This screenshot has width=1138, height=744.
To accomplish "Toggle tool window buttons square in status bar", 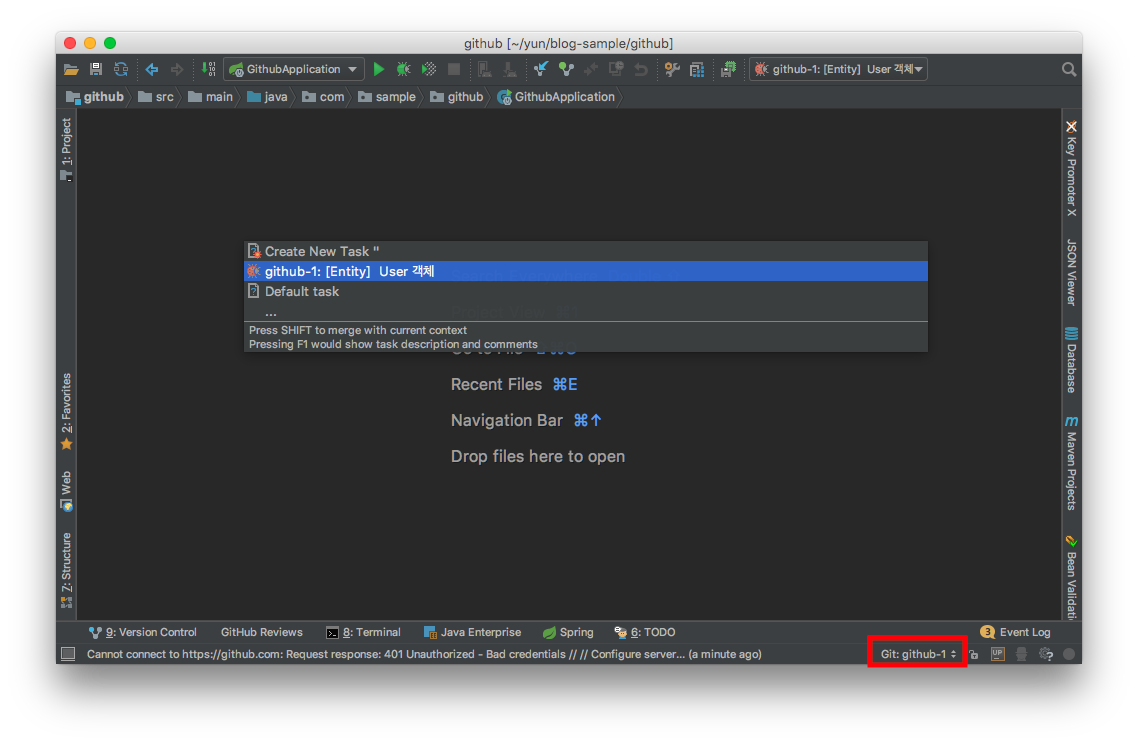I will click(x=68, y=654).
